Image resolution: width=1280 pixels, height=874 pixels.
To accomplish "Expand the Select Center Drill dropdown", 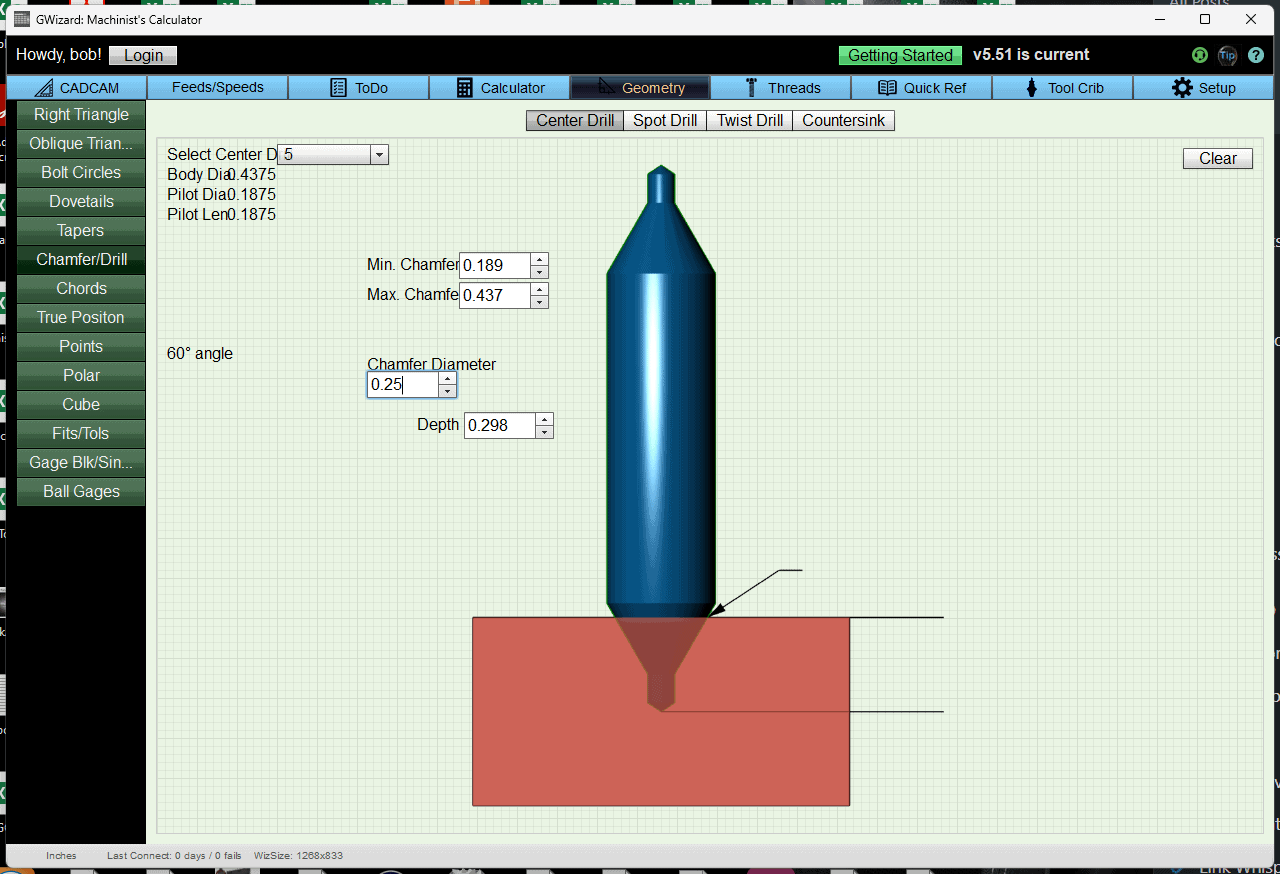I will [x=379, y=154].
